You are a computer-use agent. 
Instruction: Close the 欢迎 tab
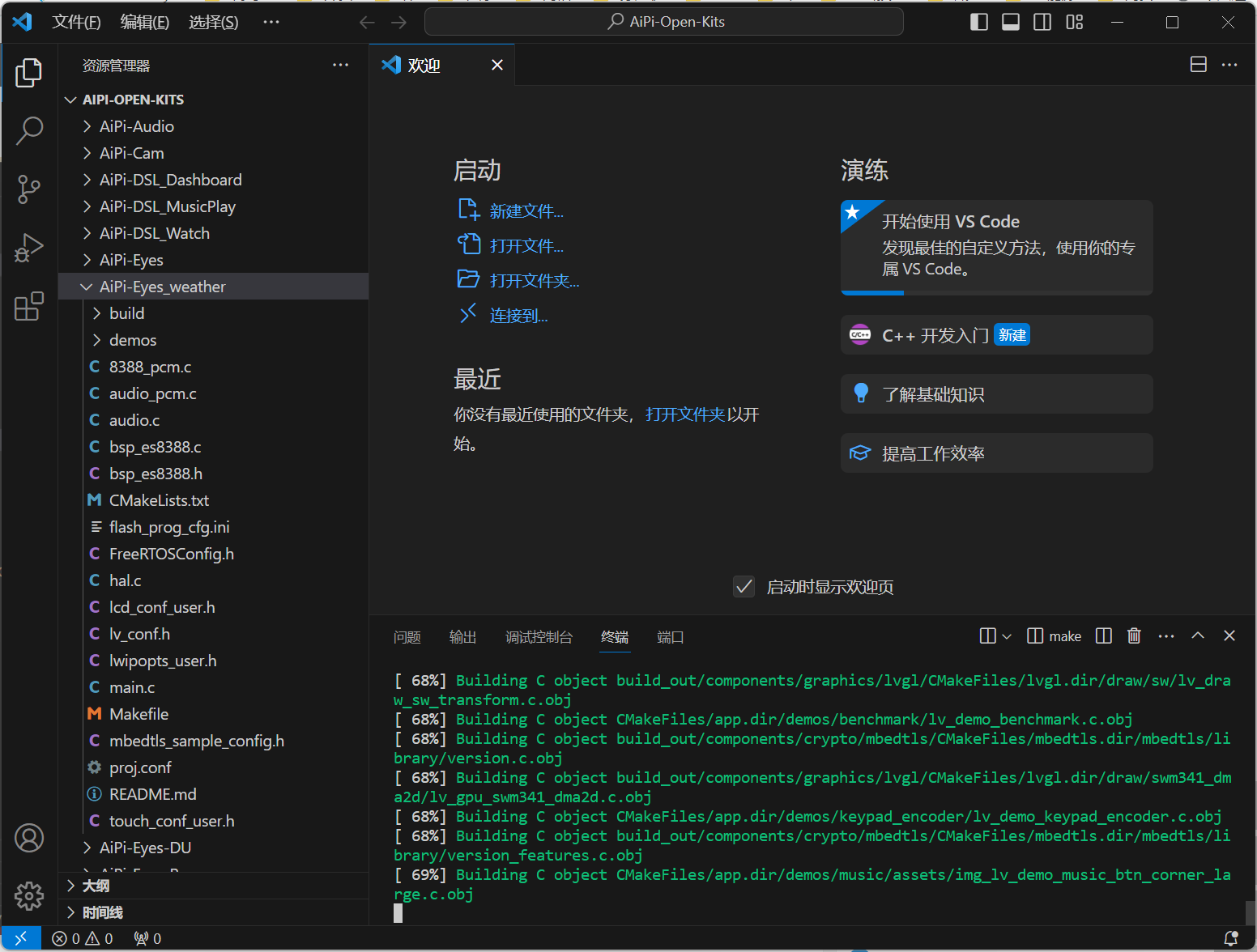pyautogui.click(x=497, y=65)
